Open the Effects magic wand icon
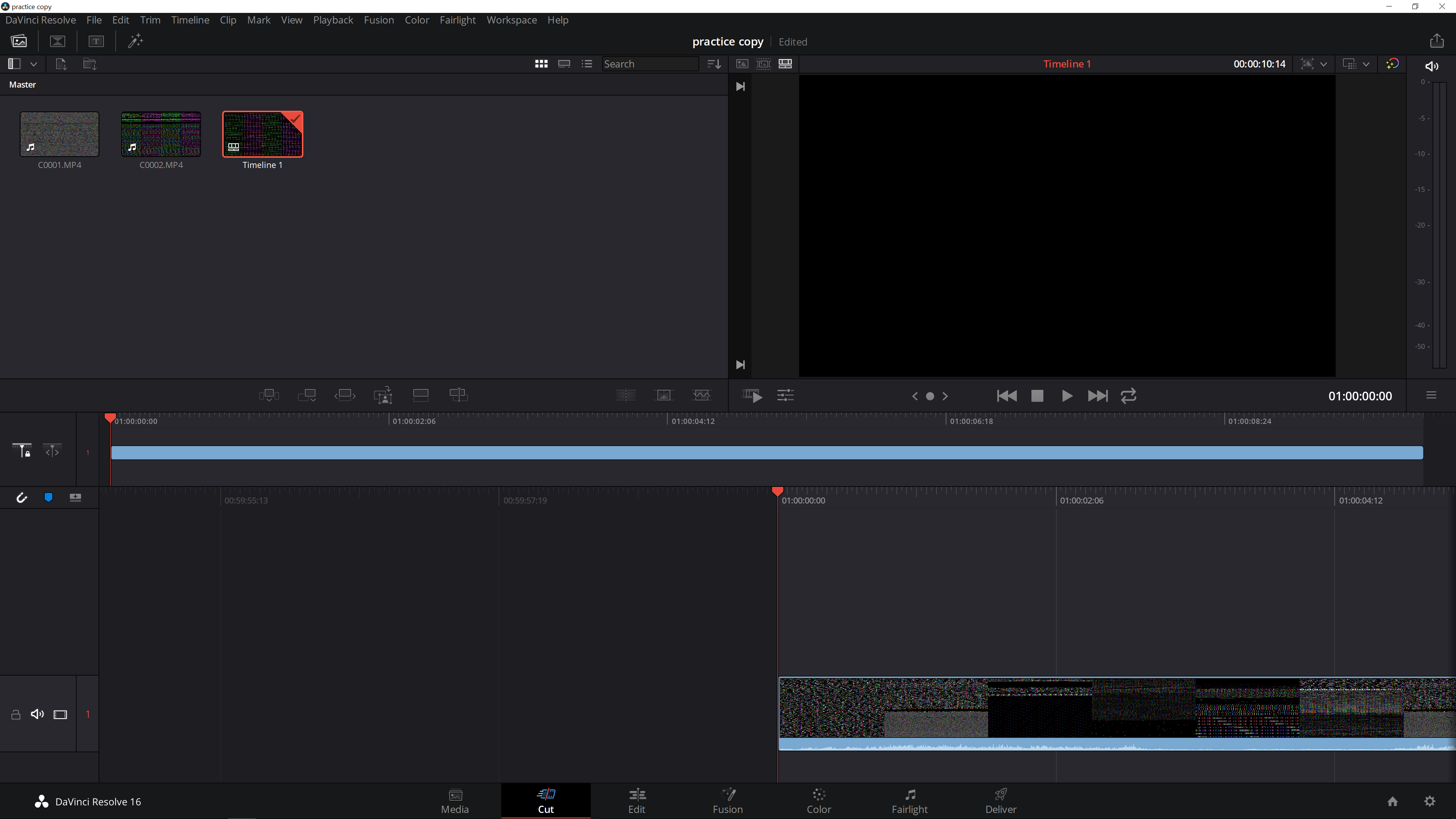Screen dimensions: 1456x819 (135, 41)
